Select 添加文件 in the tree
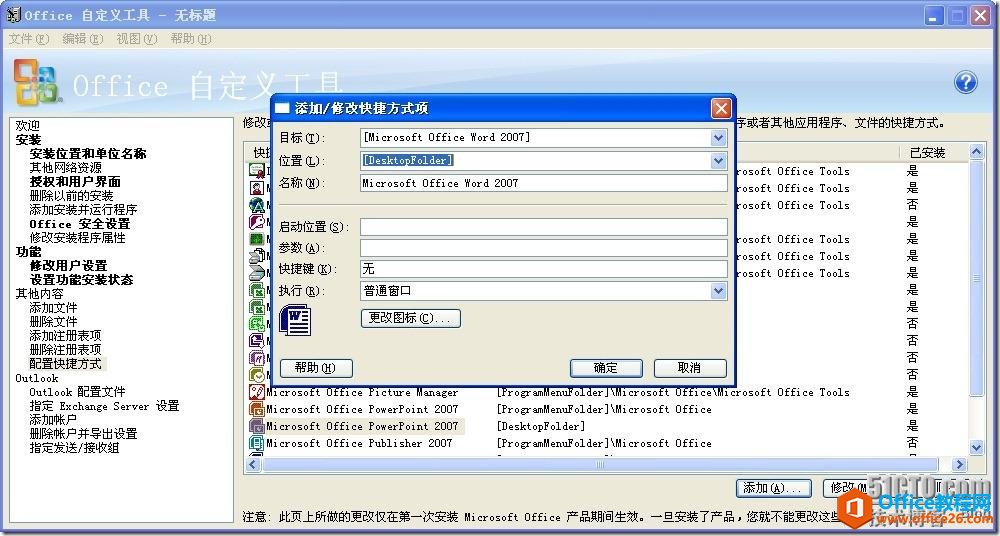The image size is (1000, 536). coord(54,308)
